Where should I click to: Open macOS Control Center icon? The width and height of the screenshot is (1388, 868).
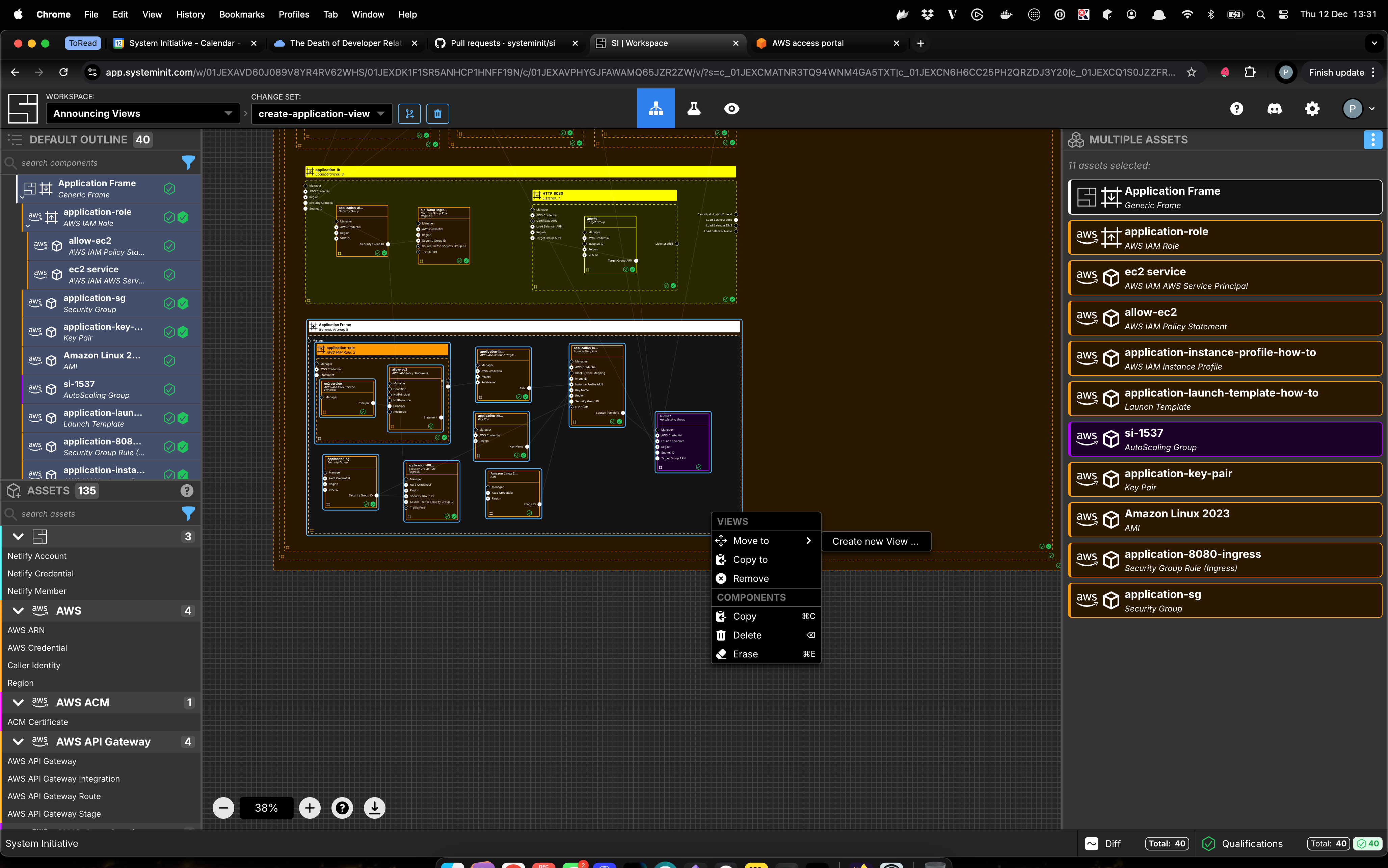point(1283,15)
